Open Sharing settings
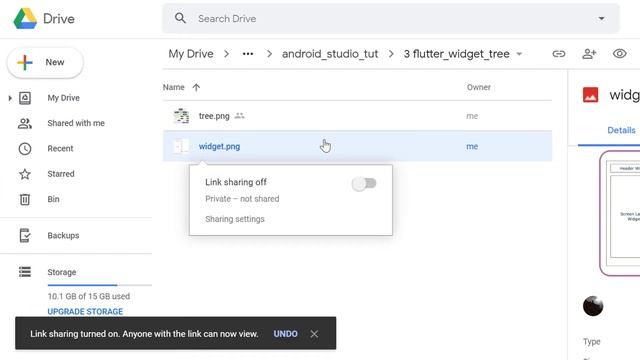The height and width of the screenshot is (360, 640). 235,219
